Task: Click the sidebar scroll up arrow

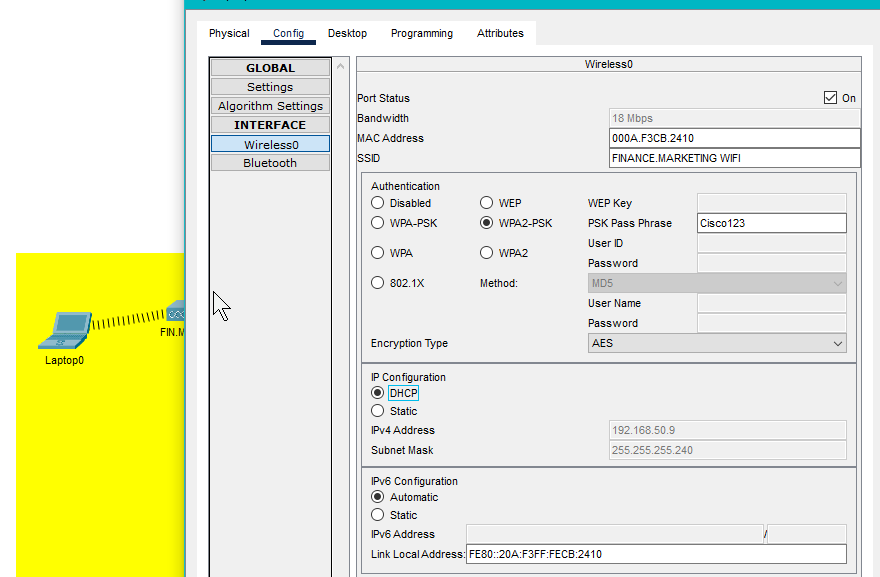Action: pos(340,67)
